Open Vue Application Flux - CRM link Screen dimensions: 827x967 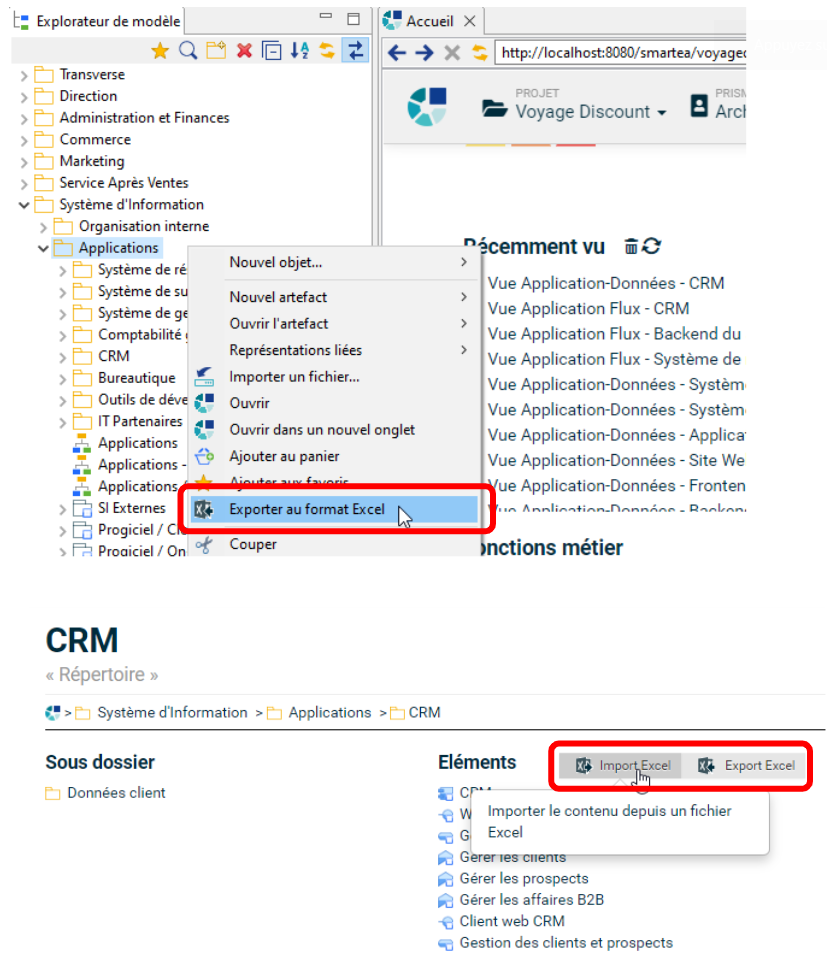pos(588,309)
